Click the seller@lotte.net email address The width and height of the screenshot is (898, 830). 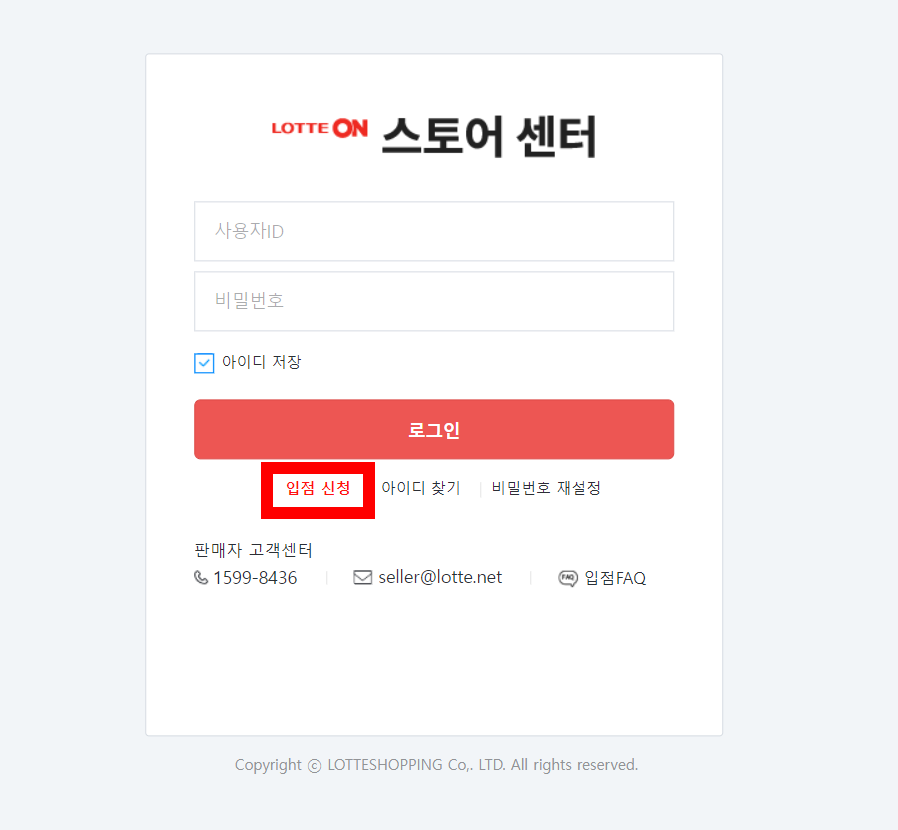click(440, 577)
